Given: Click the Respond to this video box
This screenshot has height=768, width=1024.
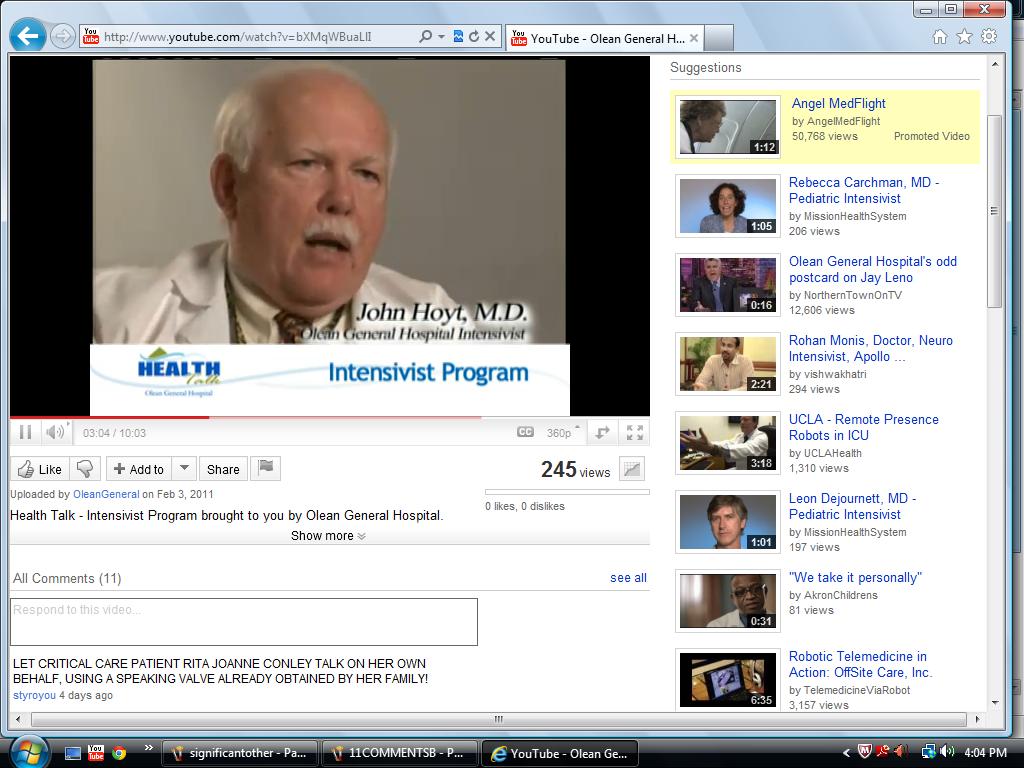Looking at the screenshot, I should click(244, 622).
